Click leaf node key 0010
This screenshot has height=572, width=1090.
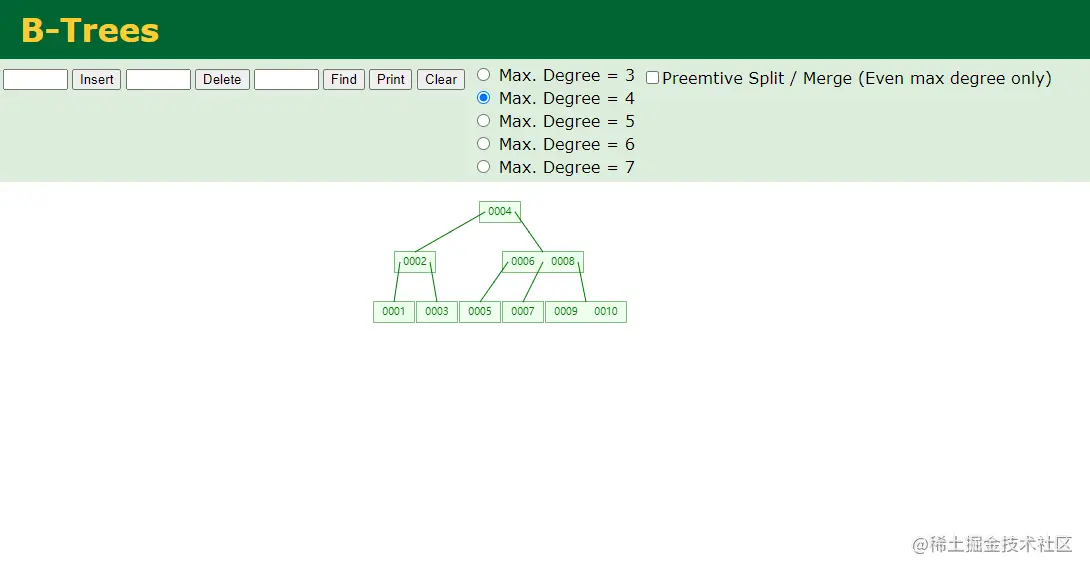(x=605, y=311)
